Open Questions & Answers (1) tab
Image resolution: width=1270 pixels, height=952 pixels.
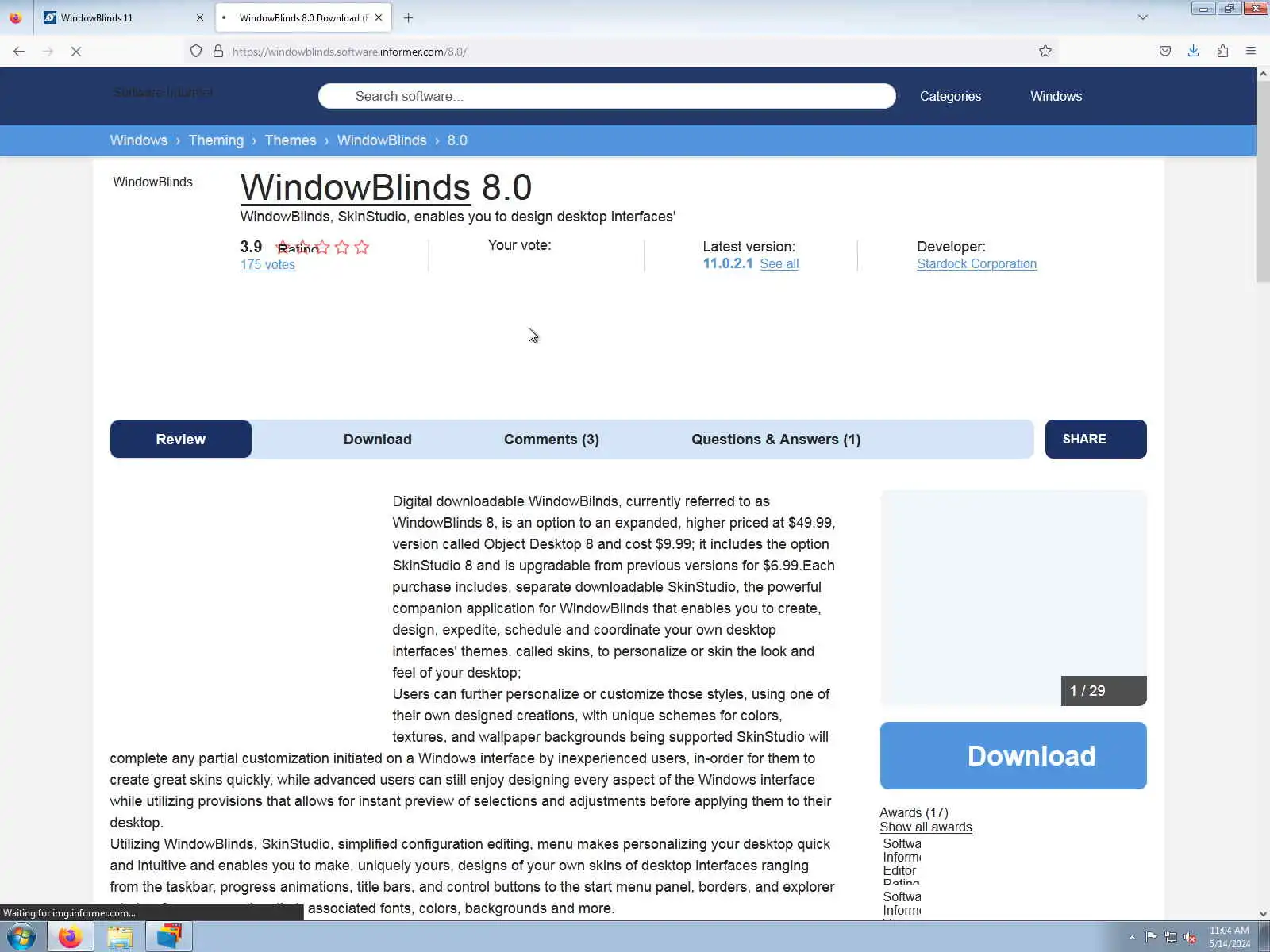coord(775,439)
